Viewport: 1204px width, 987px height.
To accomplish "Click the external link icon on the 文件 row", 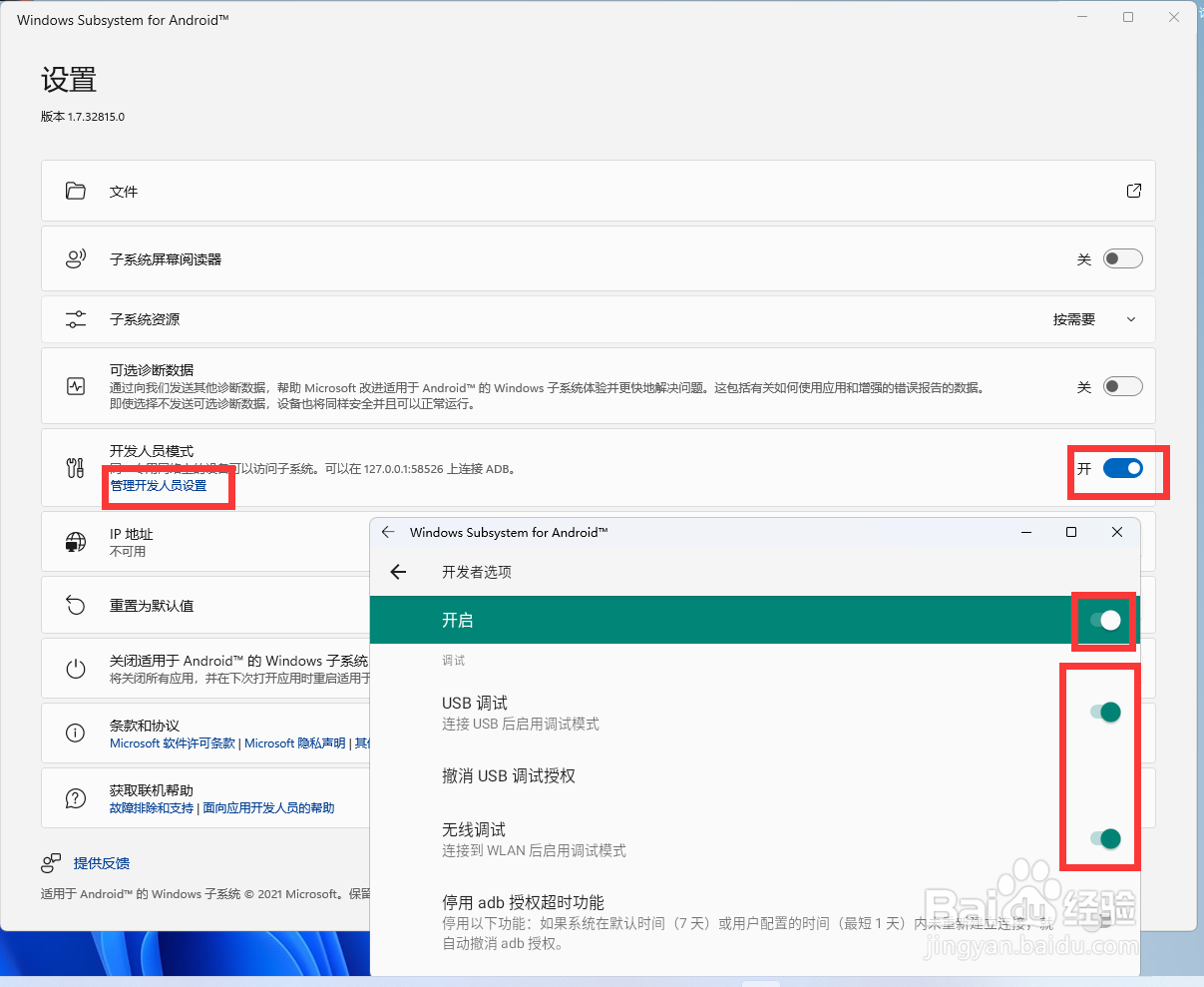I will (x=1134, y=190).
